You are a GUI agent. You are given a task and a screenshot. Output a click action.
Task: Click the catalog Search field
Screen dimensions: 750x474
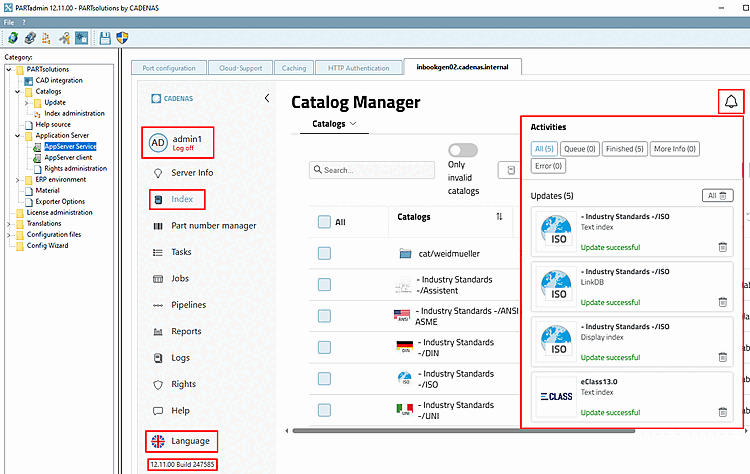tap(372, 170)
